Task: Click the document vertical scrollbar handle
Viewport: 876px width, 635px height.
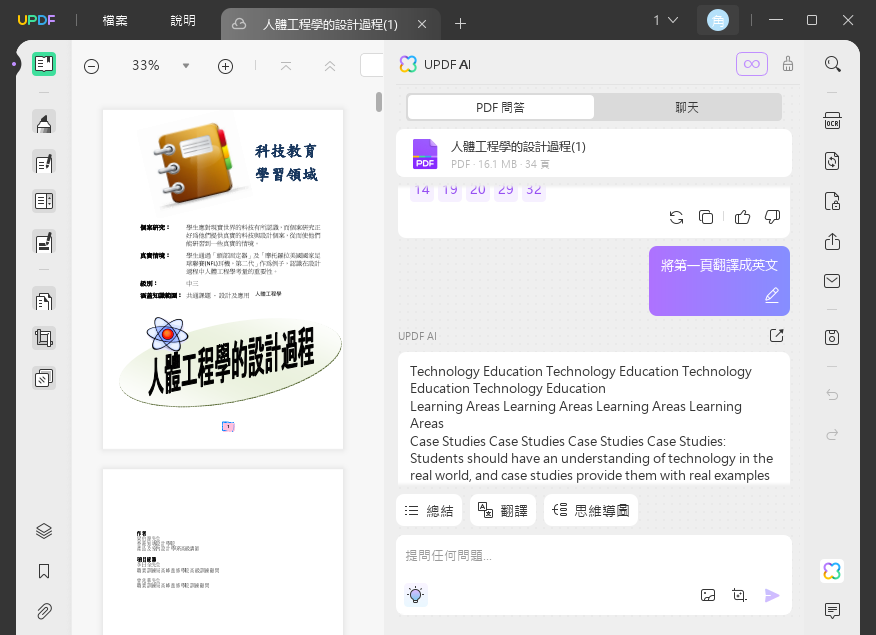Action: [x=379, y=102]
